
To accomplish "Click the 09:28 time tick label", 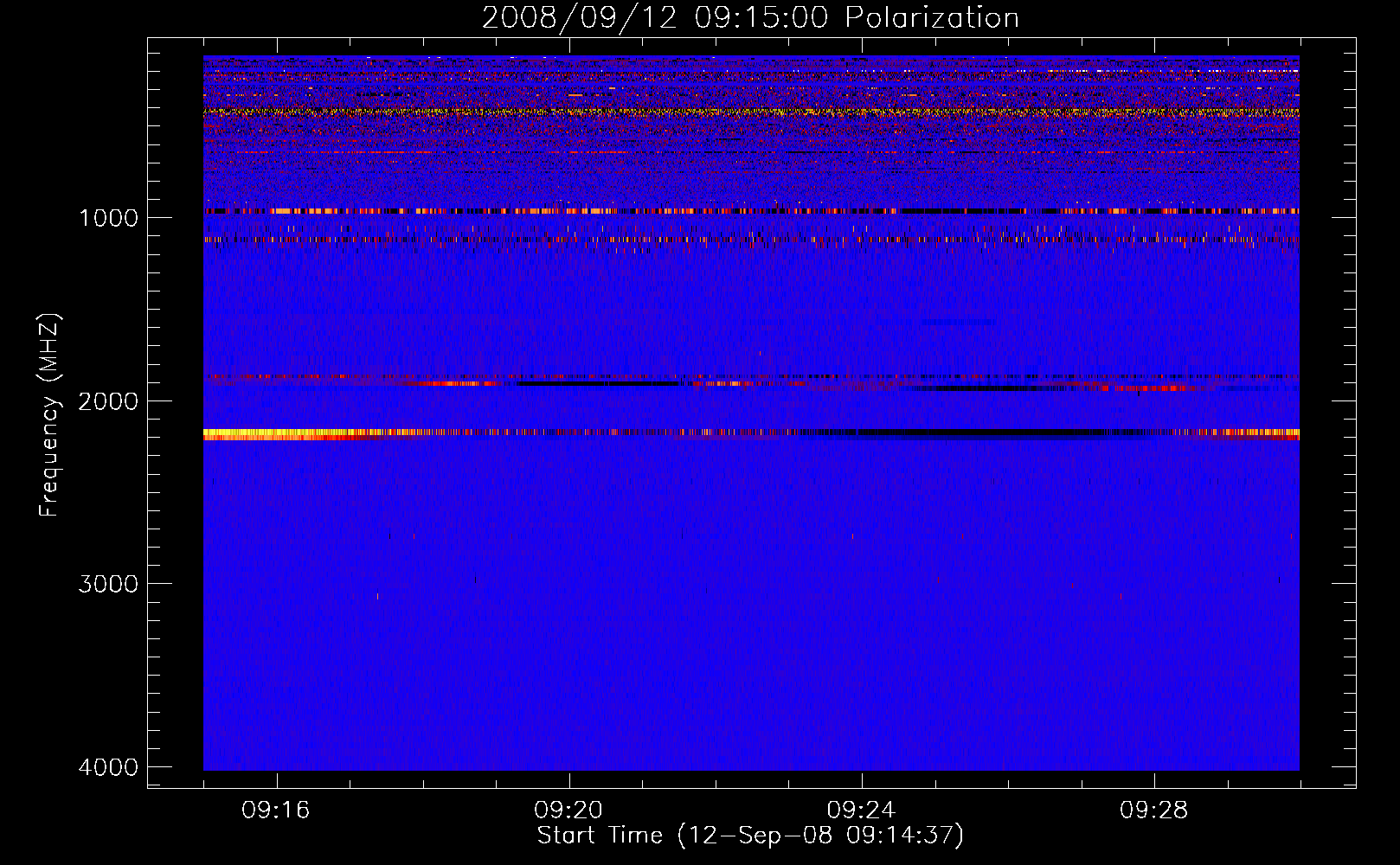I will point(1154,811).
